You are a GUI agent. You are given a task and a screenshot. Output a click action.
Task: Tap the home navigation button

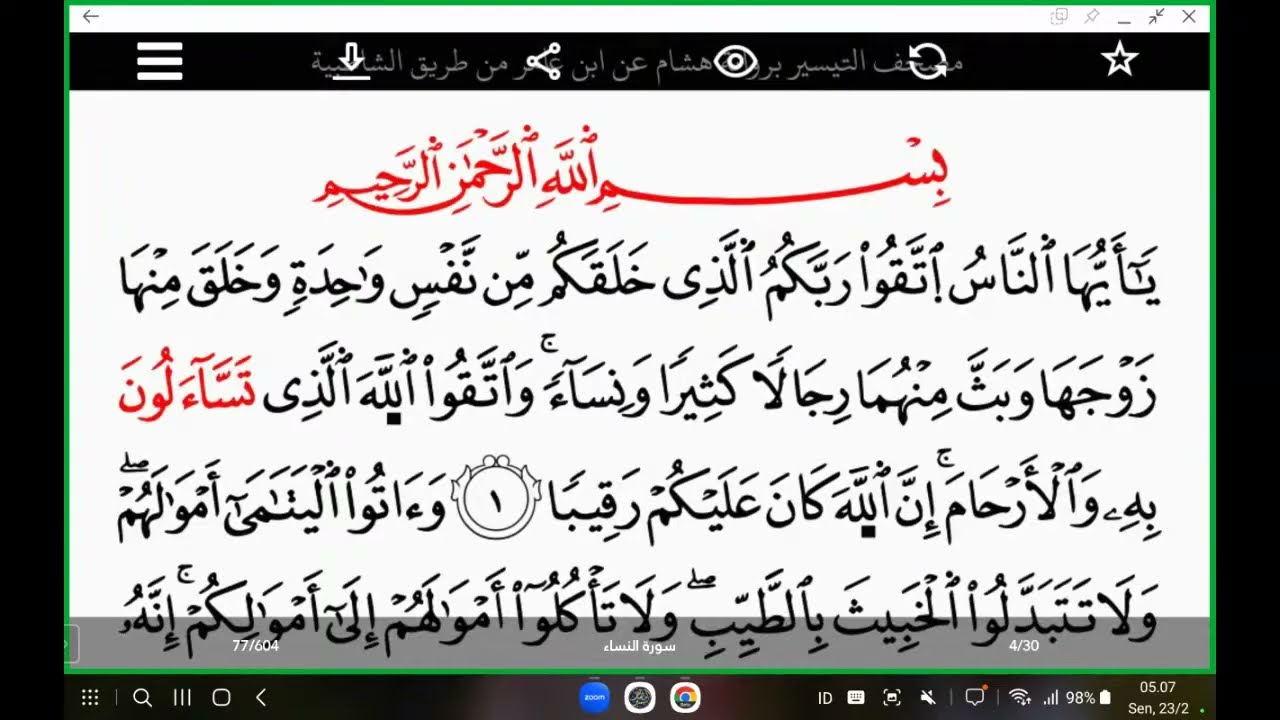[222, 698]
